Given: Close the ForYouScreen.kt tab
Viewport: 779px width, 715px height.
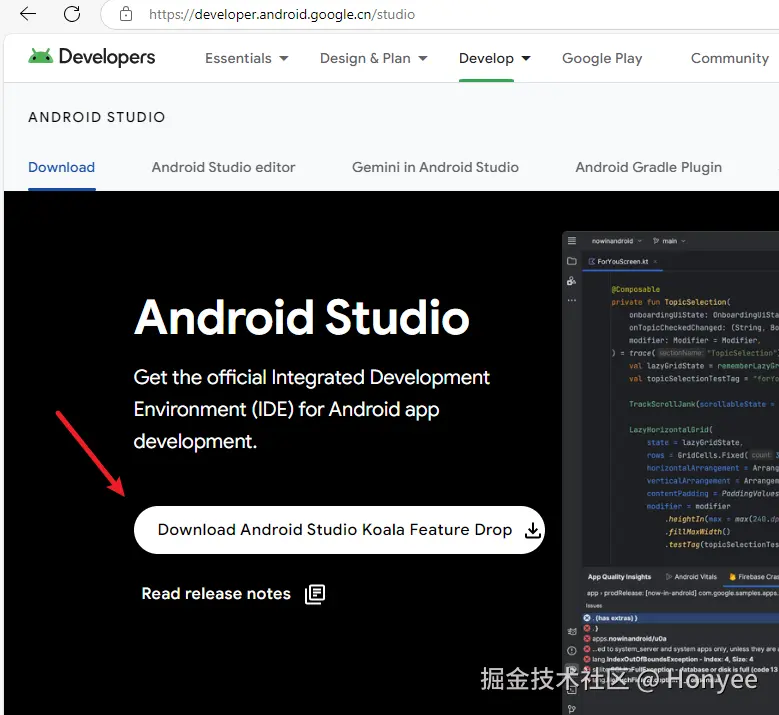Looking at the screenshot, I should (x=655, y=261).
